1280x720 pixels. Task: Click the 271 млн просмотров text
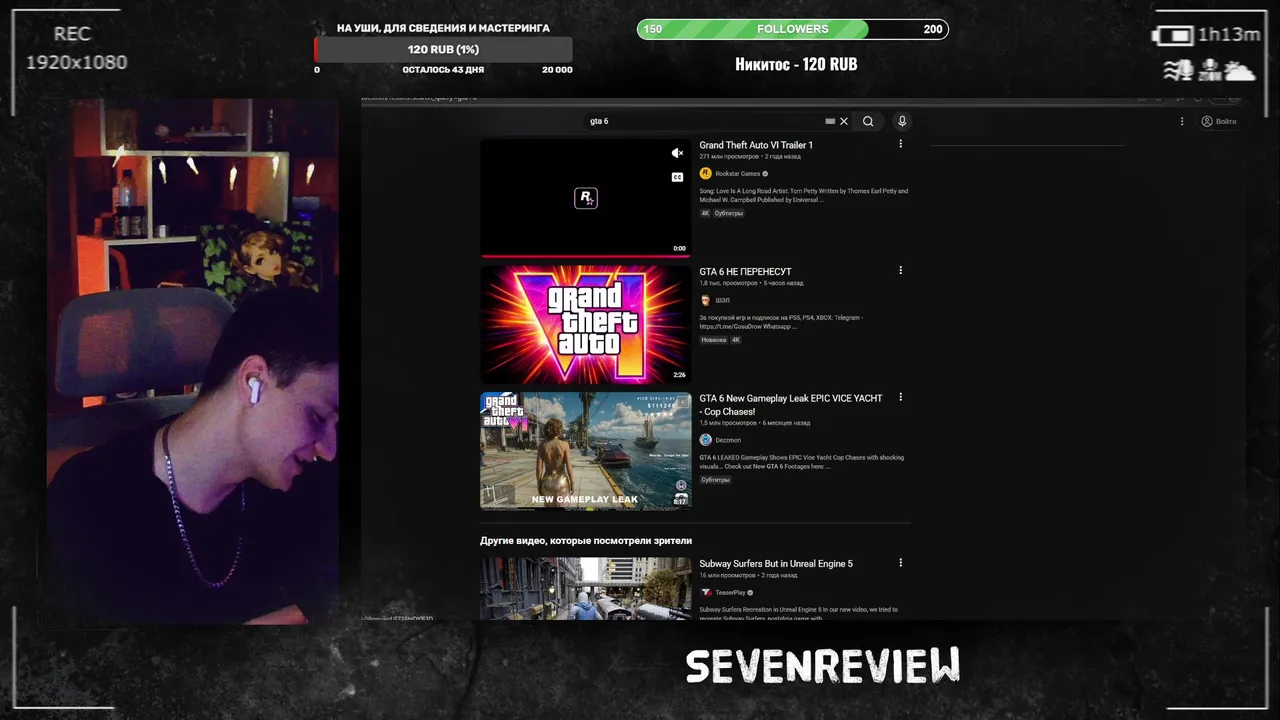(729, 157)
